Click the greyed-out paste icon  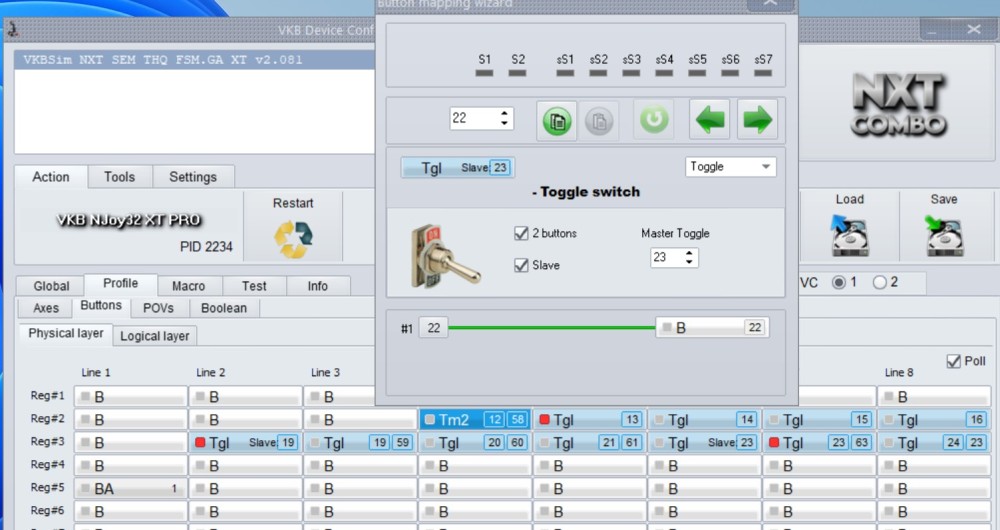point(599,121)
